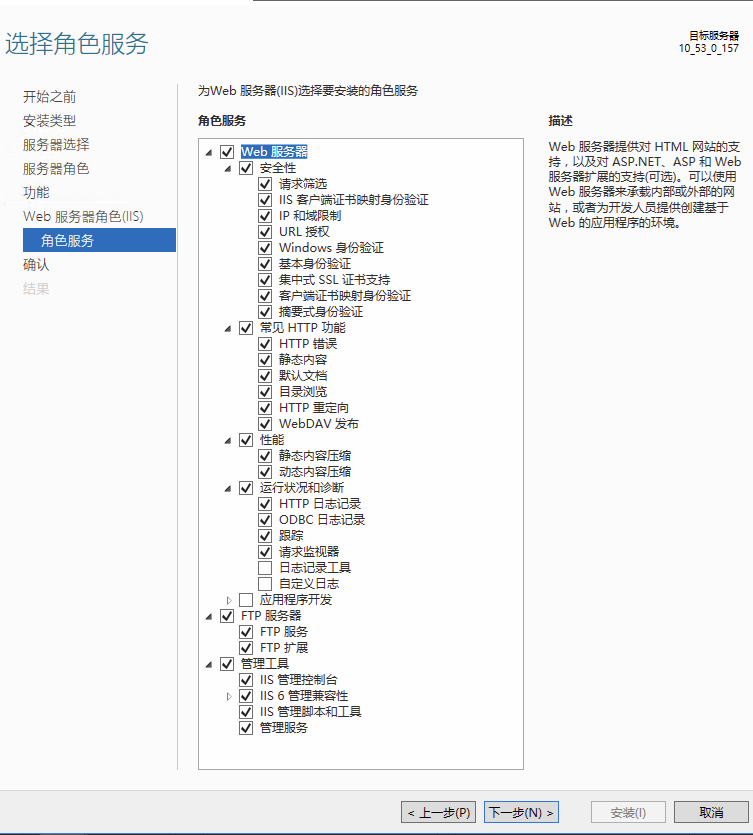Uncheck HTTP 重定向 checkbox
This screenshot has width=753, height=835.
pyautogui.click(x=265, y=408)
